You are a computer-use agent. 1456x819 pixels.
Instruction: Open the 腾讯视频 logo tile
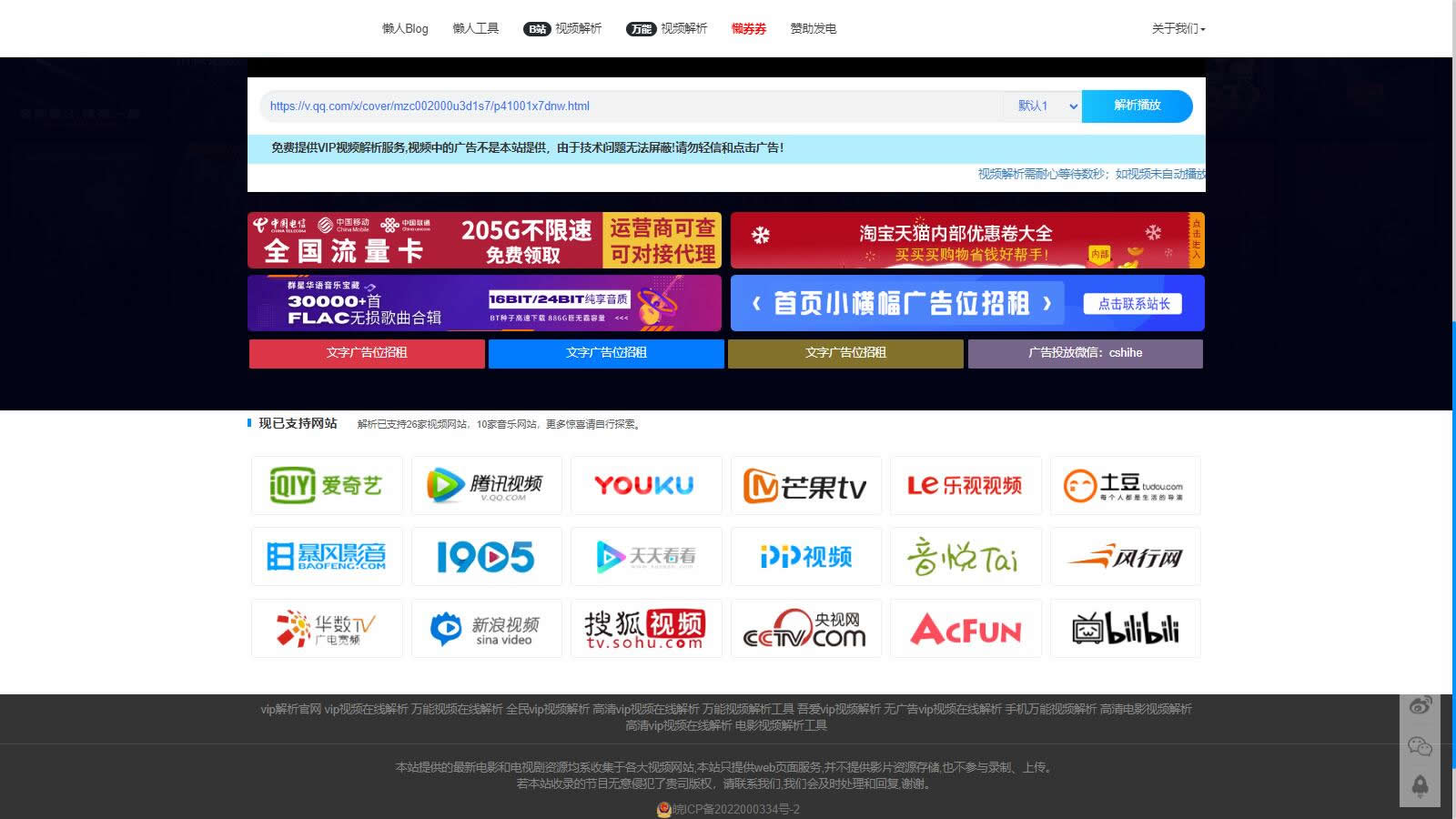[x=487, y=485]
